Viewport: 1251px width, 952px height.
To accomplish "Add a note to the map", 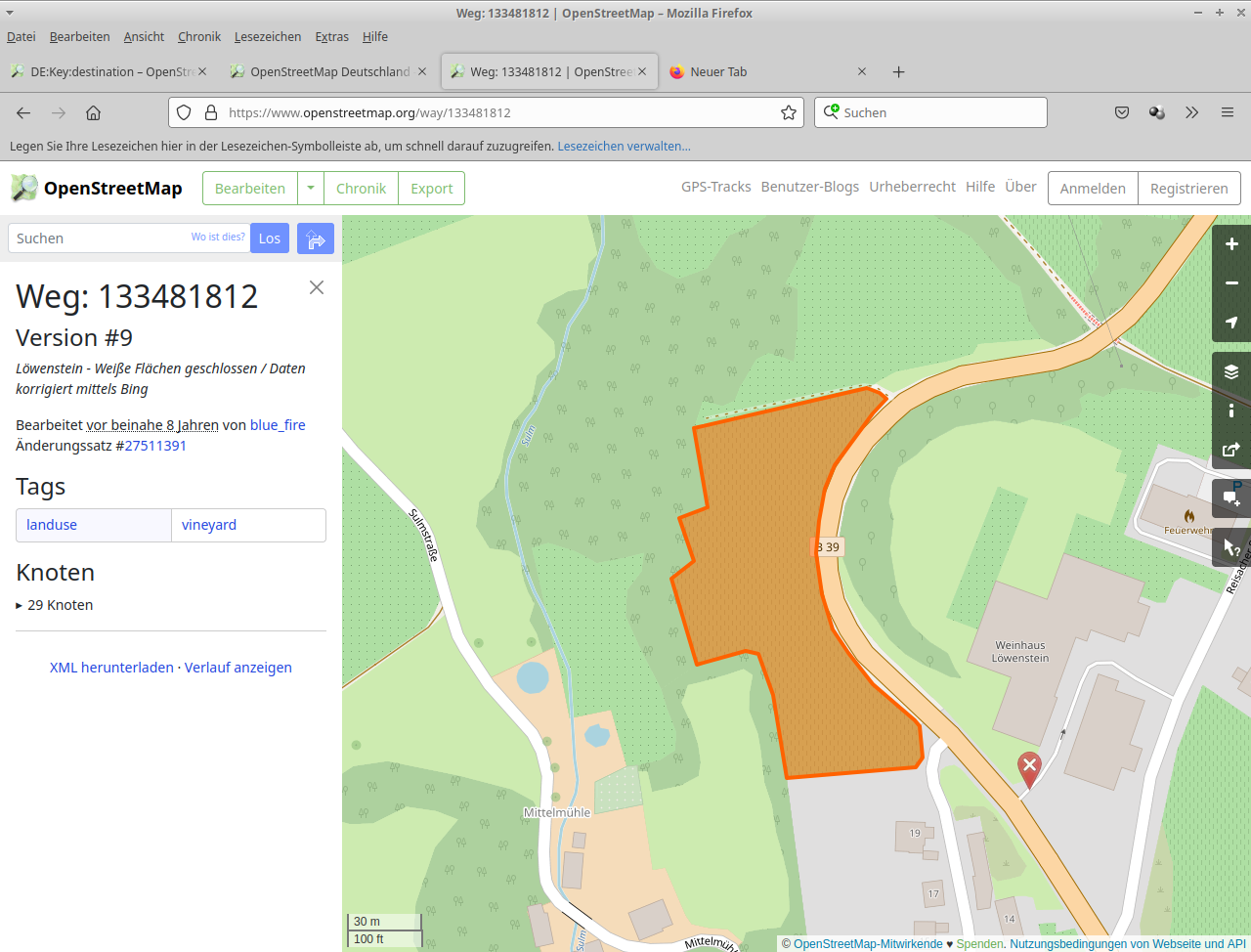I will pos(1231,498).
